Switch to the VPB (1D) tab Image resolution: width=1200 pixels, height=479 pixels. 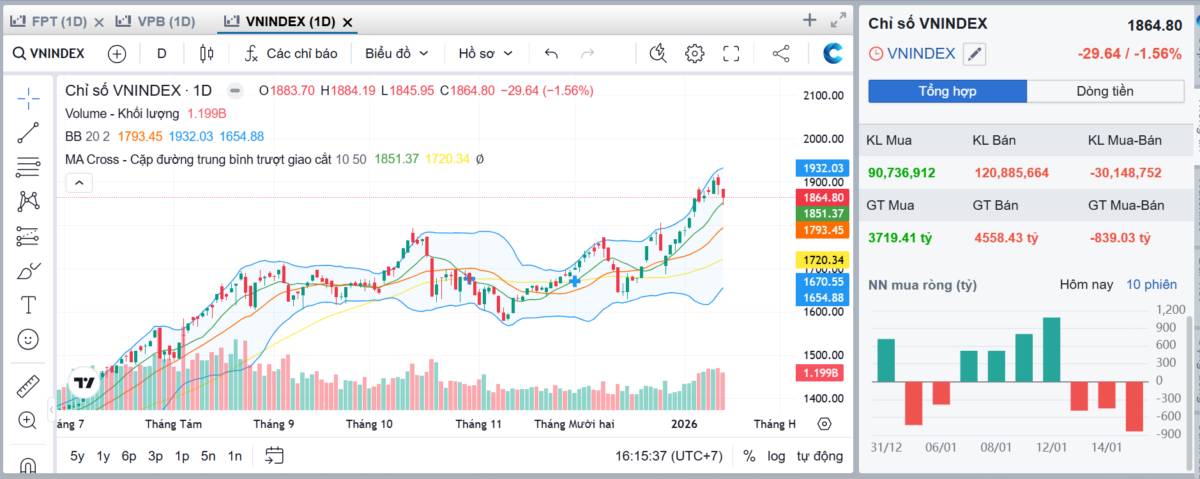coord(153,21)
